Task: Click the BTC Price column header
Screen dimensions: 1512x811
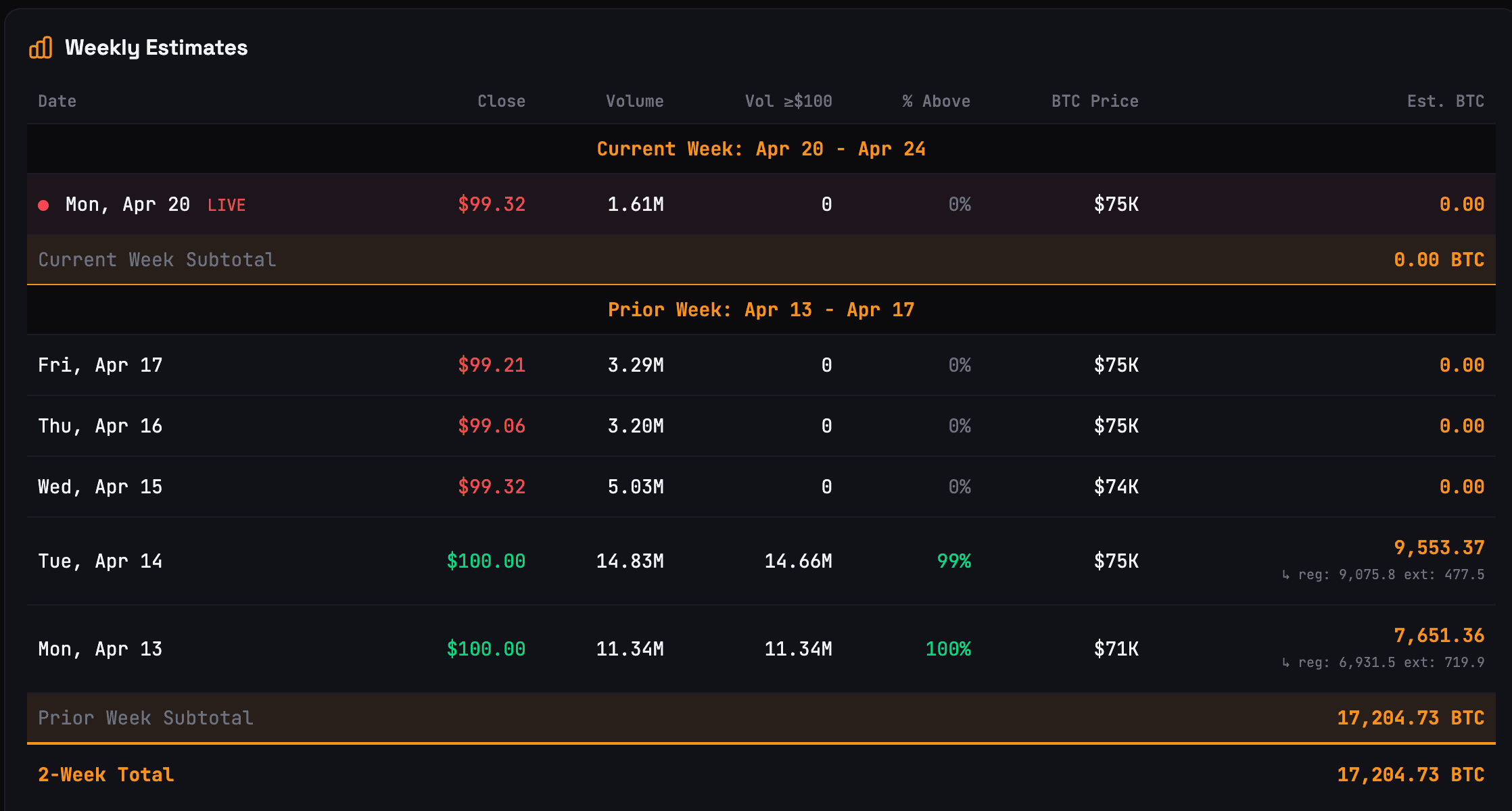Action: point(1094,101)
